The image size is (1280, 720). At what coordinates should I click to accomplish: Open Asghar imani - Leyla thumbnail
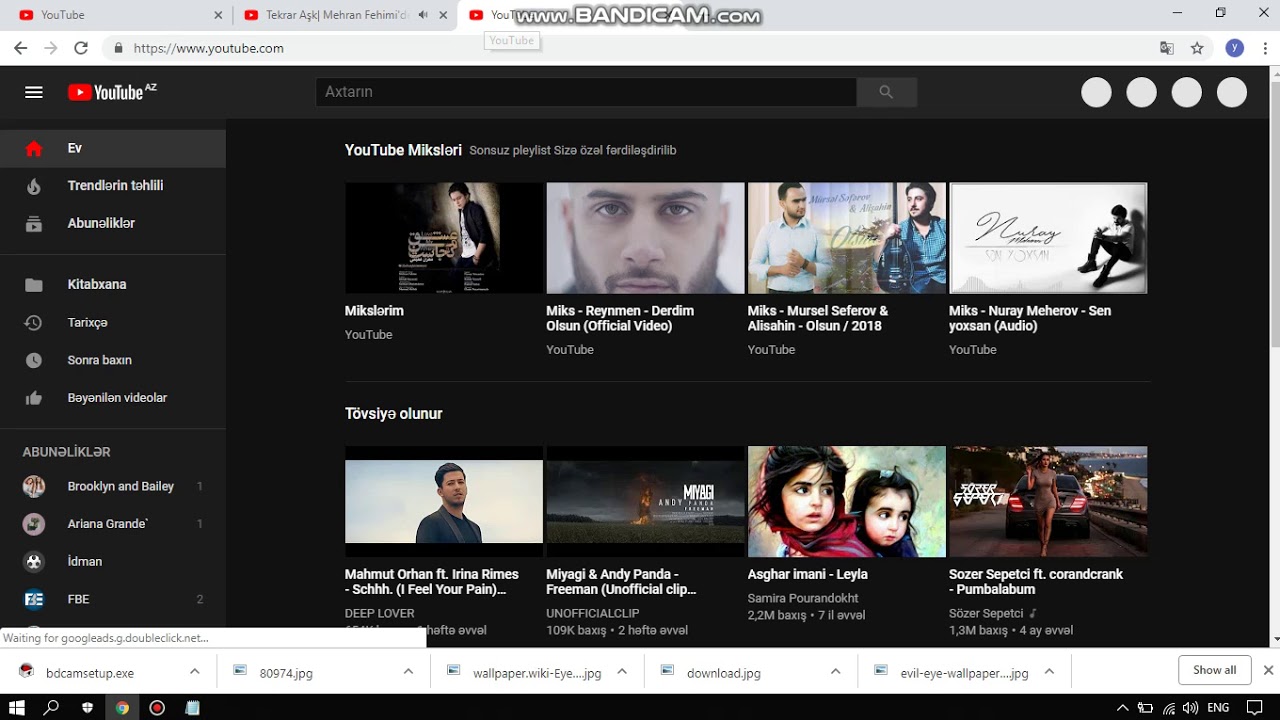tap(847, 501)
